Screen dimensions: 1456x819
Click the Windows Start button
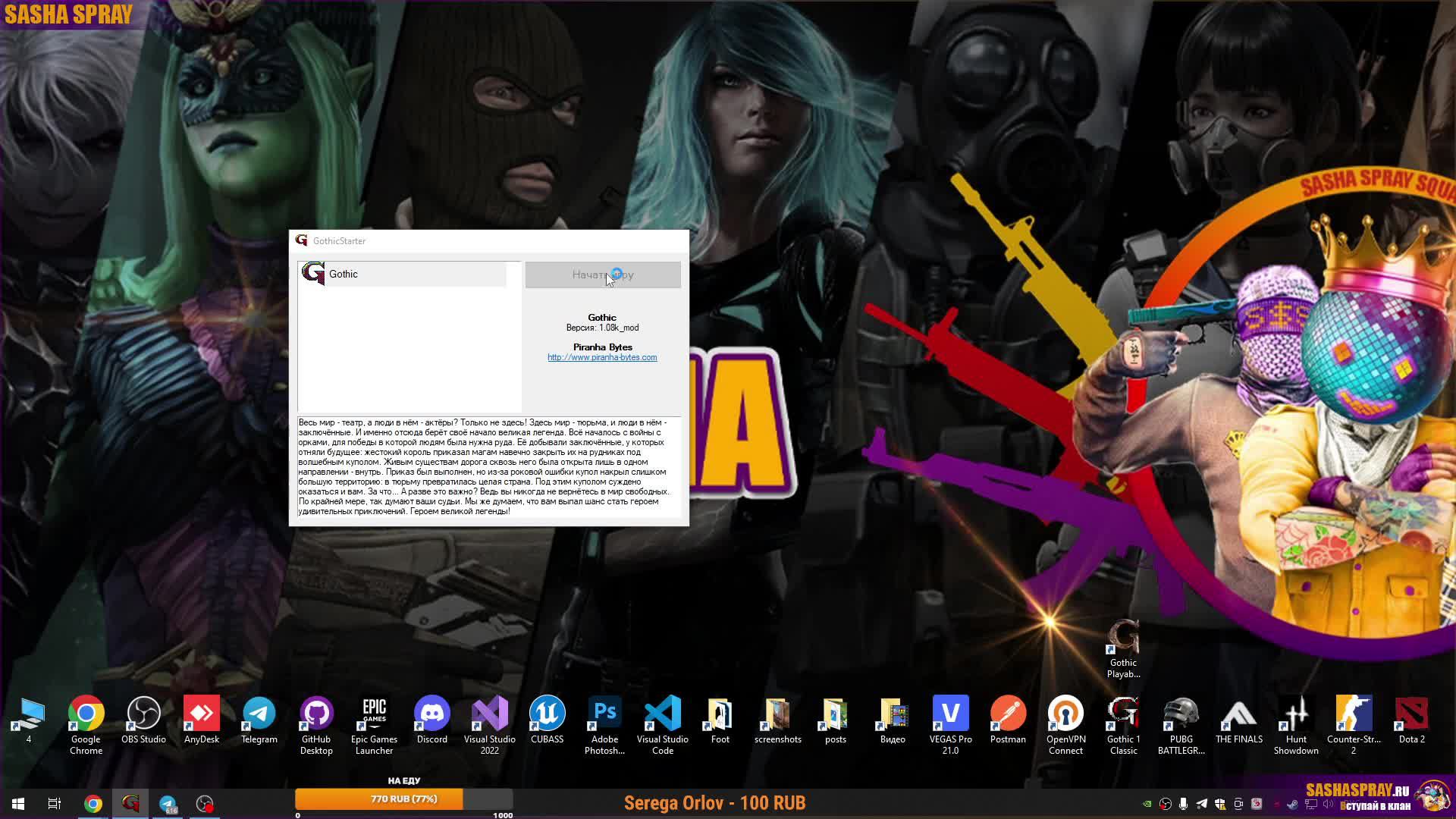(x=18, y=804)
